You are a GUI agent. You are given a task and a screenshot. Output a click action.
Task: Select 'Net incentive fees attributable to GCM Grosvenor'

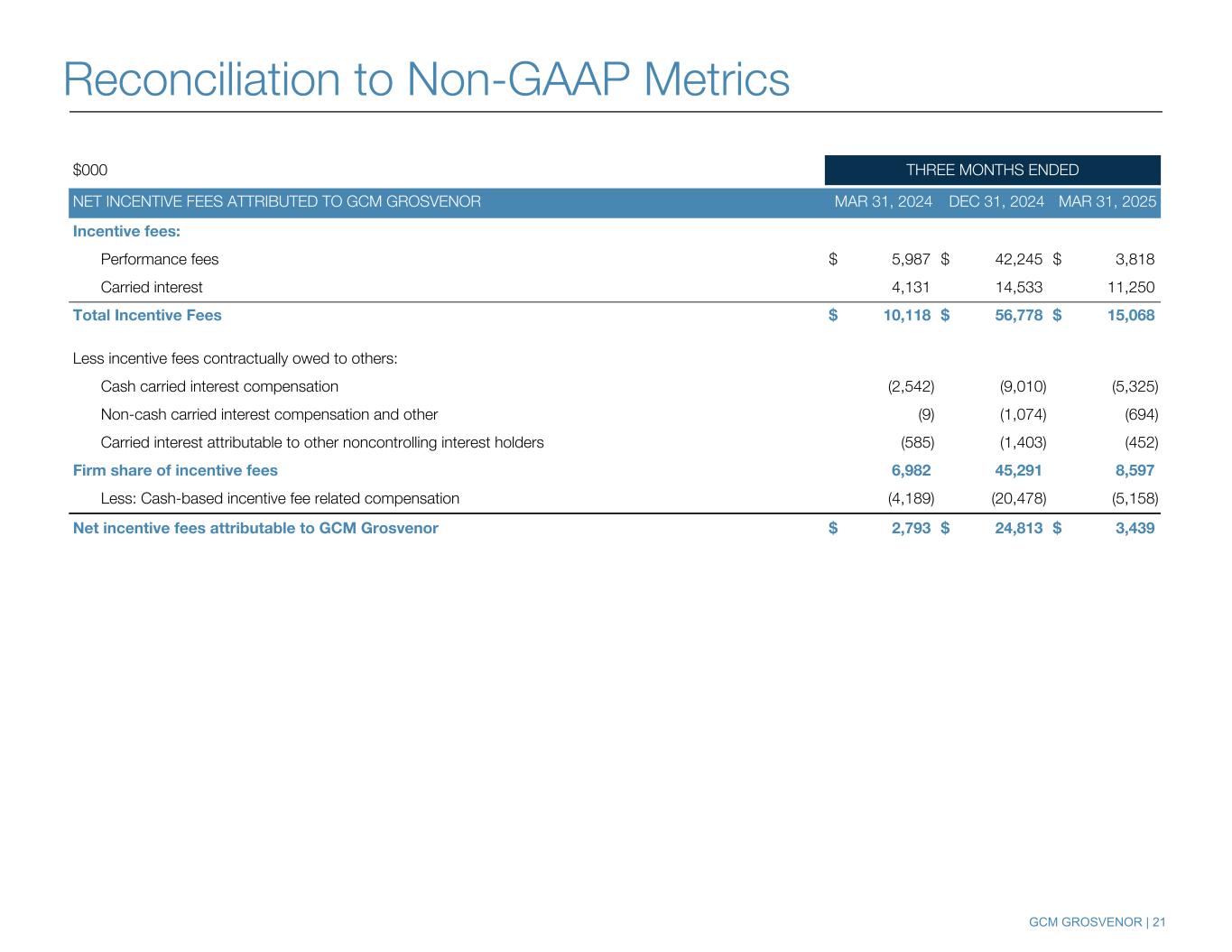coord(255,529)
